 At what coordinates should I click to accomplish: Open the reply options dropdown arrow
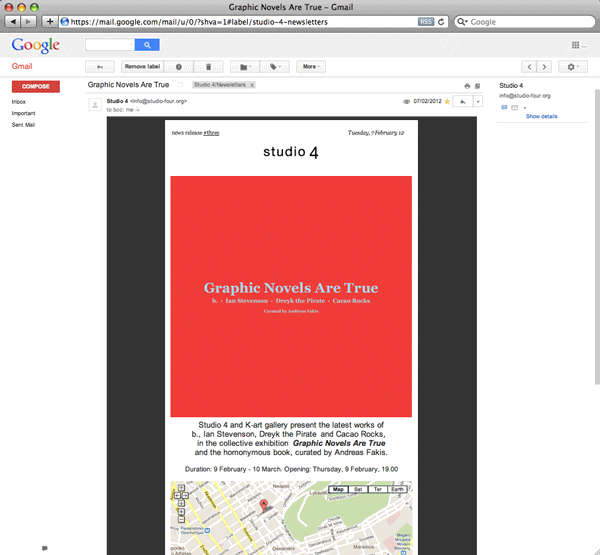point(478,101)
